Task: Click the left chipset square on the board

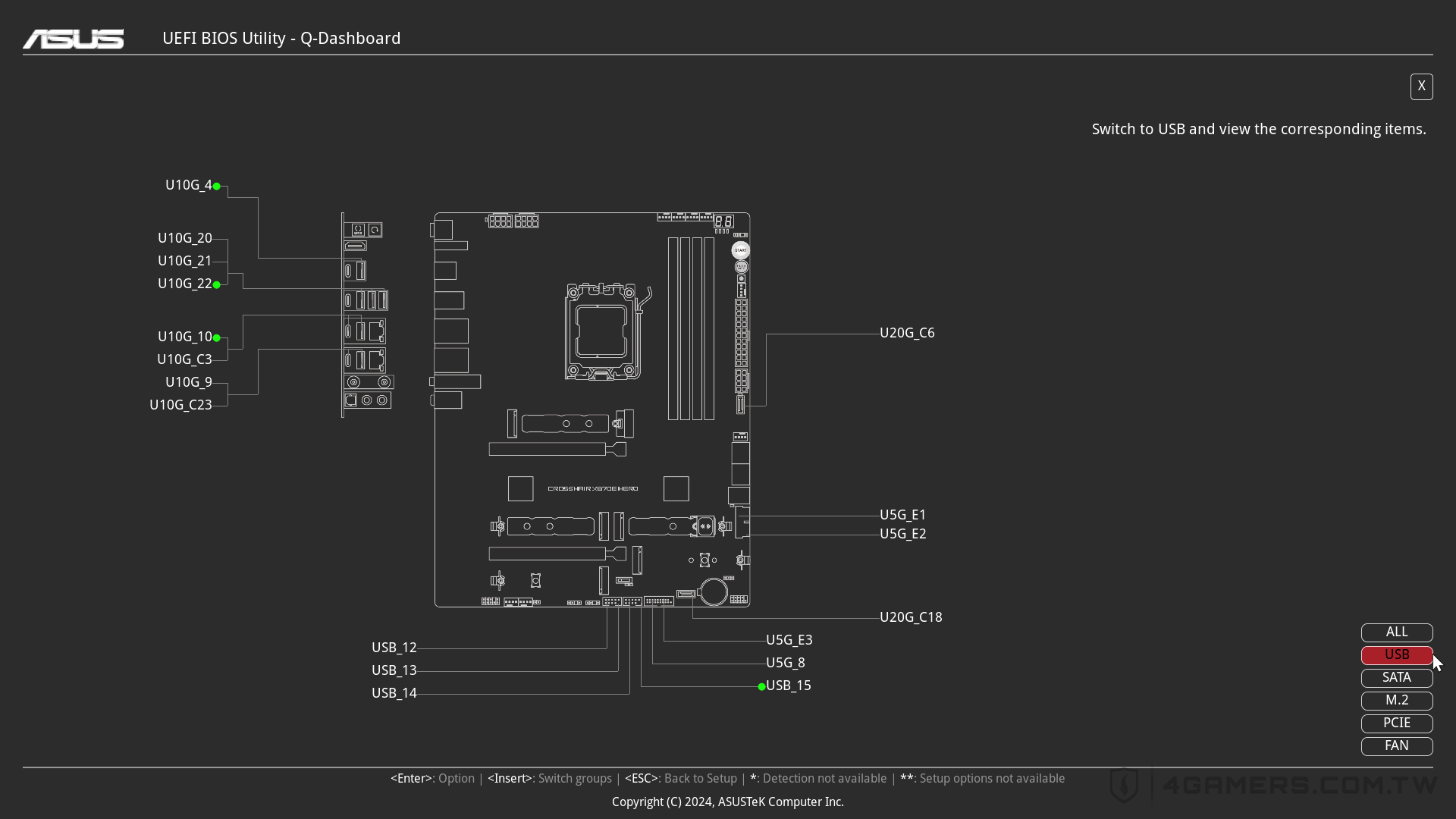Action: [x=521, y=488]
